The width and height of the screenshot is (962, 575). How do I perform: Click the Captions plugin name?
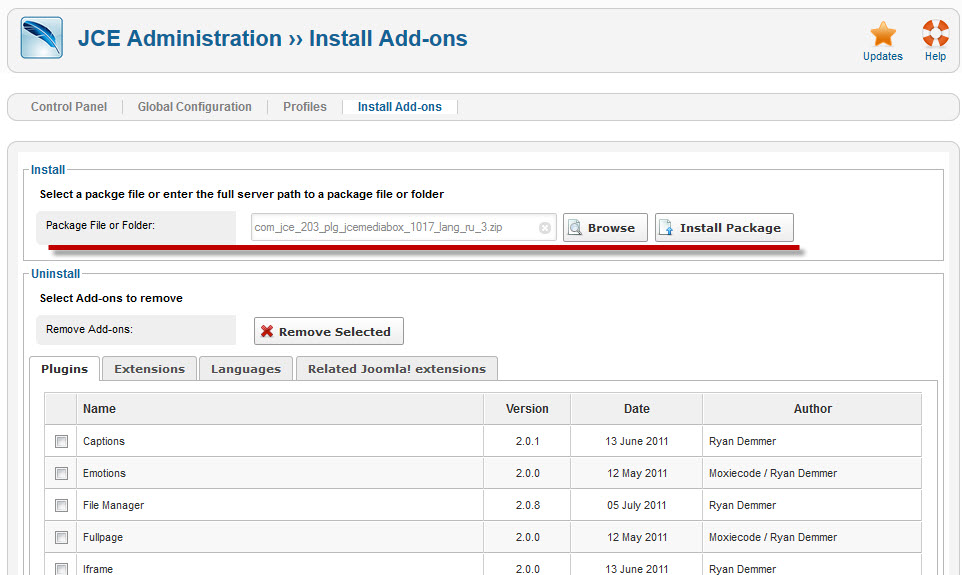[x=104, y=441]
